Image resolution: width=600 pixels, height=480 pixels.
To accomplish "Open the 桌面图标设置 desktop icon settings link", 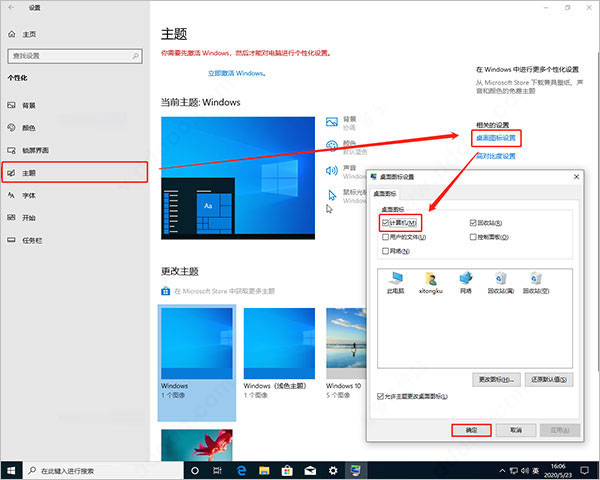I will [496, 138].
